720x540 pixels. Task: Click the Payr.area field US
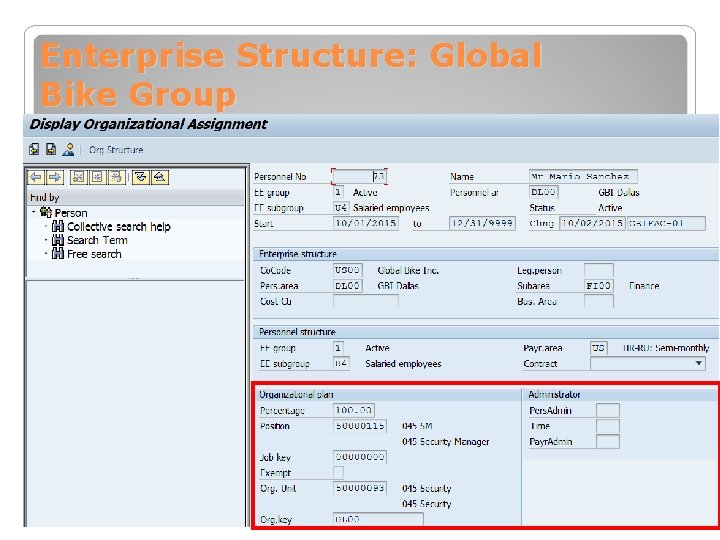pos(599,348)
